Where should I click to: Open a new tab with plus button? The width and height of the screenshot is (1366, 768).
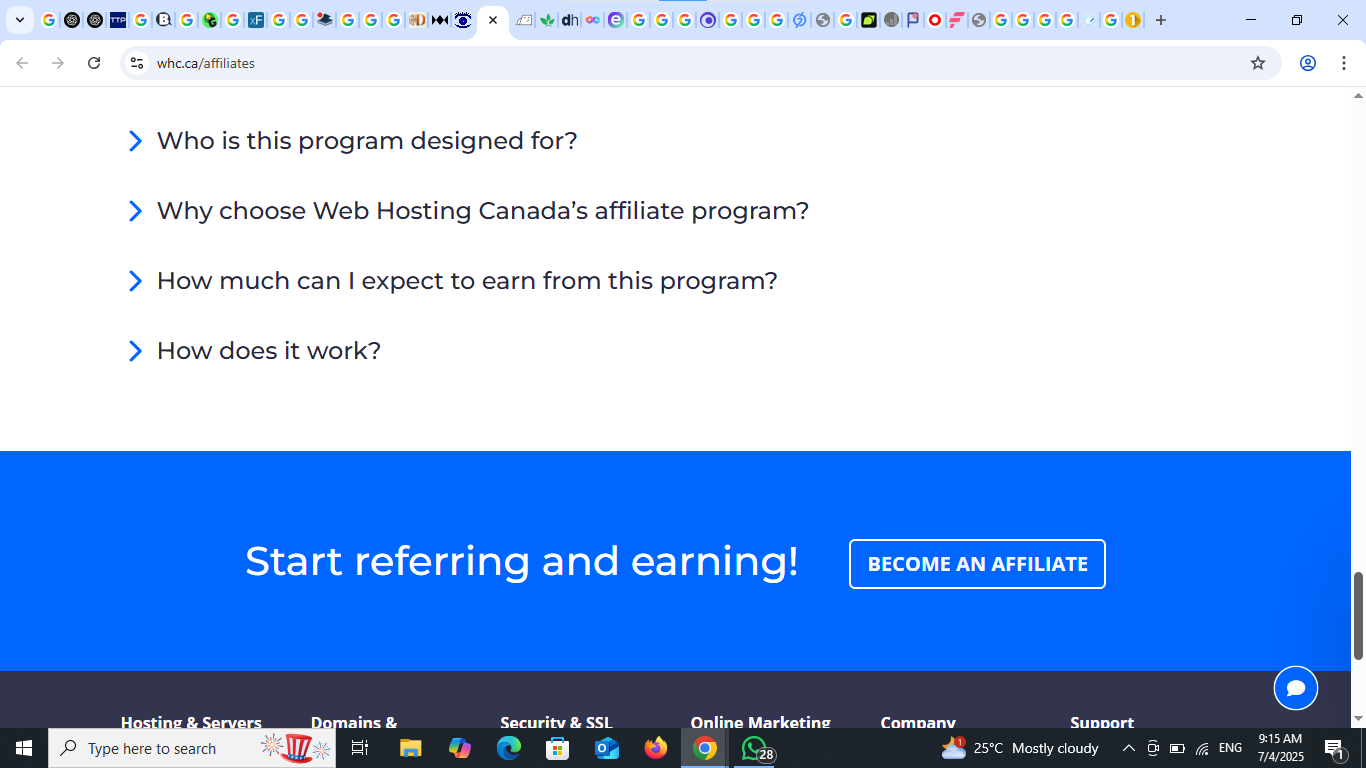[1160, 20]
